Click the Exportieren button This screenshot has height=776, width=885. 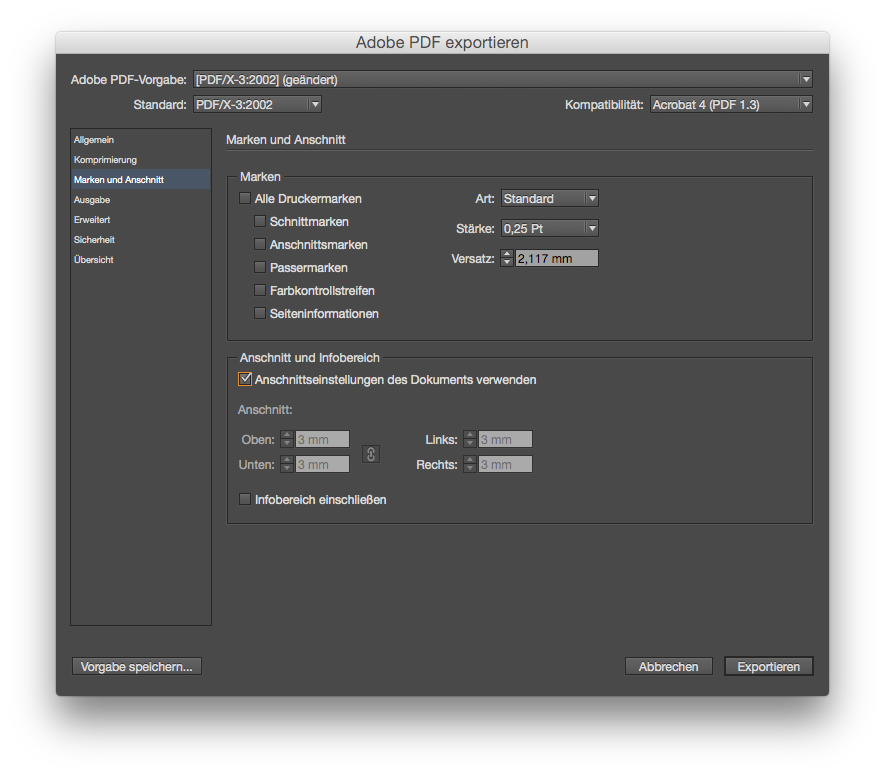click(769, 667)
